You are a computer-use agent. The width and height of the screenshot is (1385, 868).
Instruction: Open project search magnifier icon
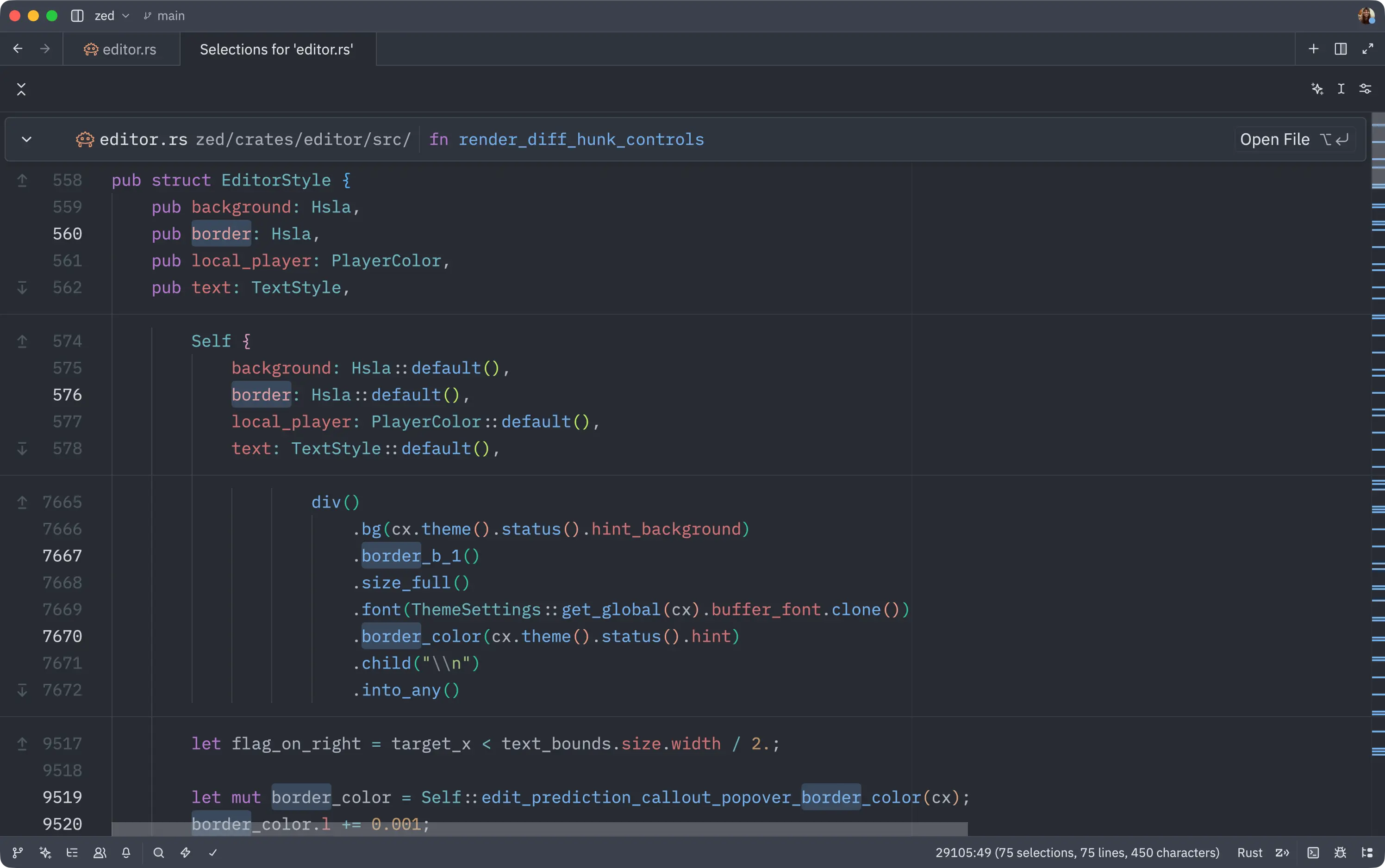coord(159,852)
